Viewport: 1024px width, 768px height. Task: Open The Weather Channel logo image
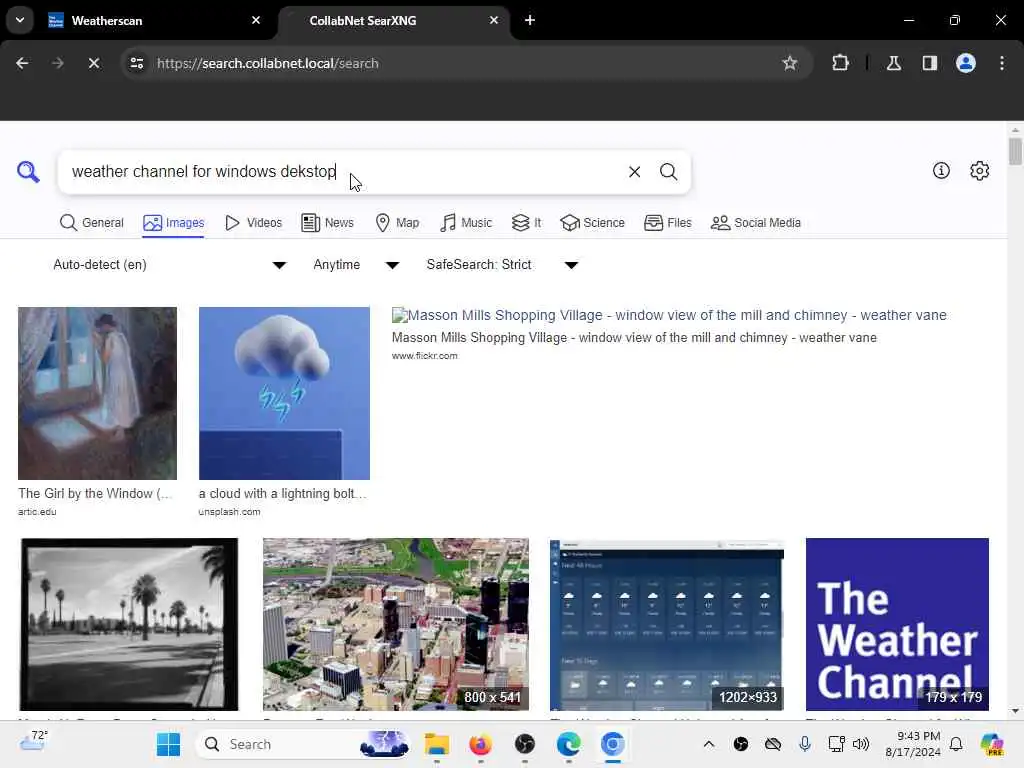(x=897, y=624)
